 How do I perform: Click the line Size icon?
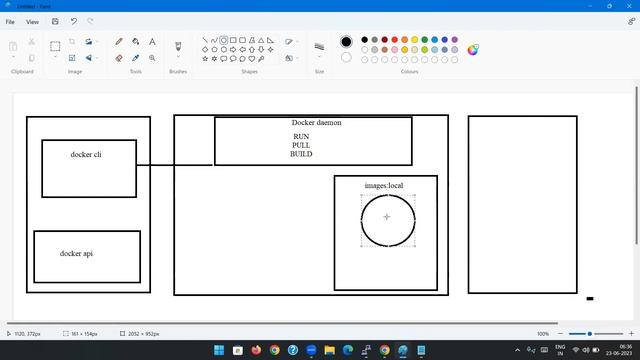[319, 47]
